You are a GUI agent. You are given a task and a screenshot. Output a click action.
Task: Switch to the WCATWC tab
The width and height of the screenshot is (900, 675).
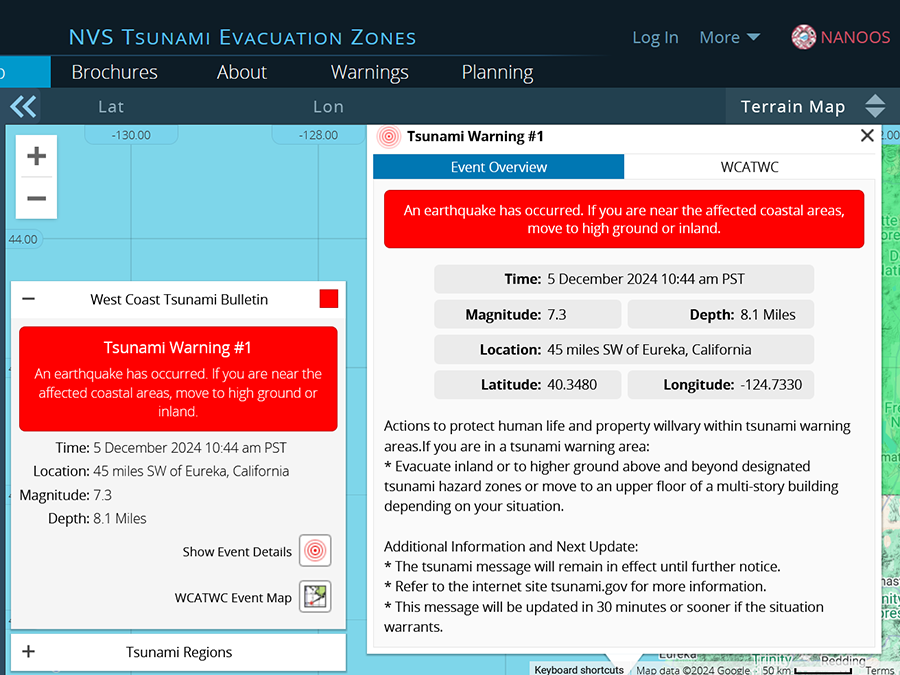(x=749, y=167)
